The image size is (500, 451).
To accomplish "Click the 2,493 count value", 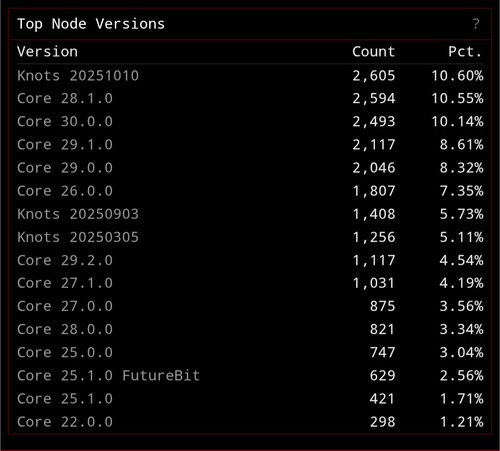I will 374,122.
